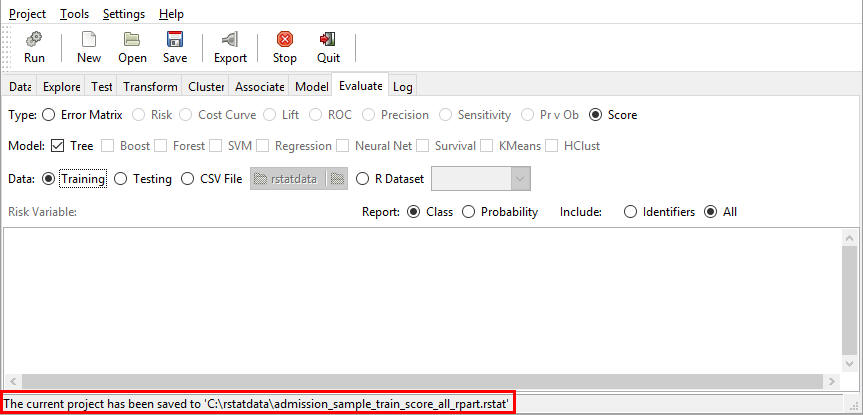This screenshot has width=863, height=415.
Task: Click the folder icon next to the rstatdata field
Action: [337, 179]
